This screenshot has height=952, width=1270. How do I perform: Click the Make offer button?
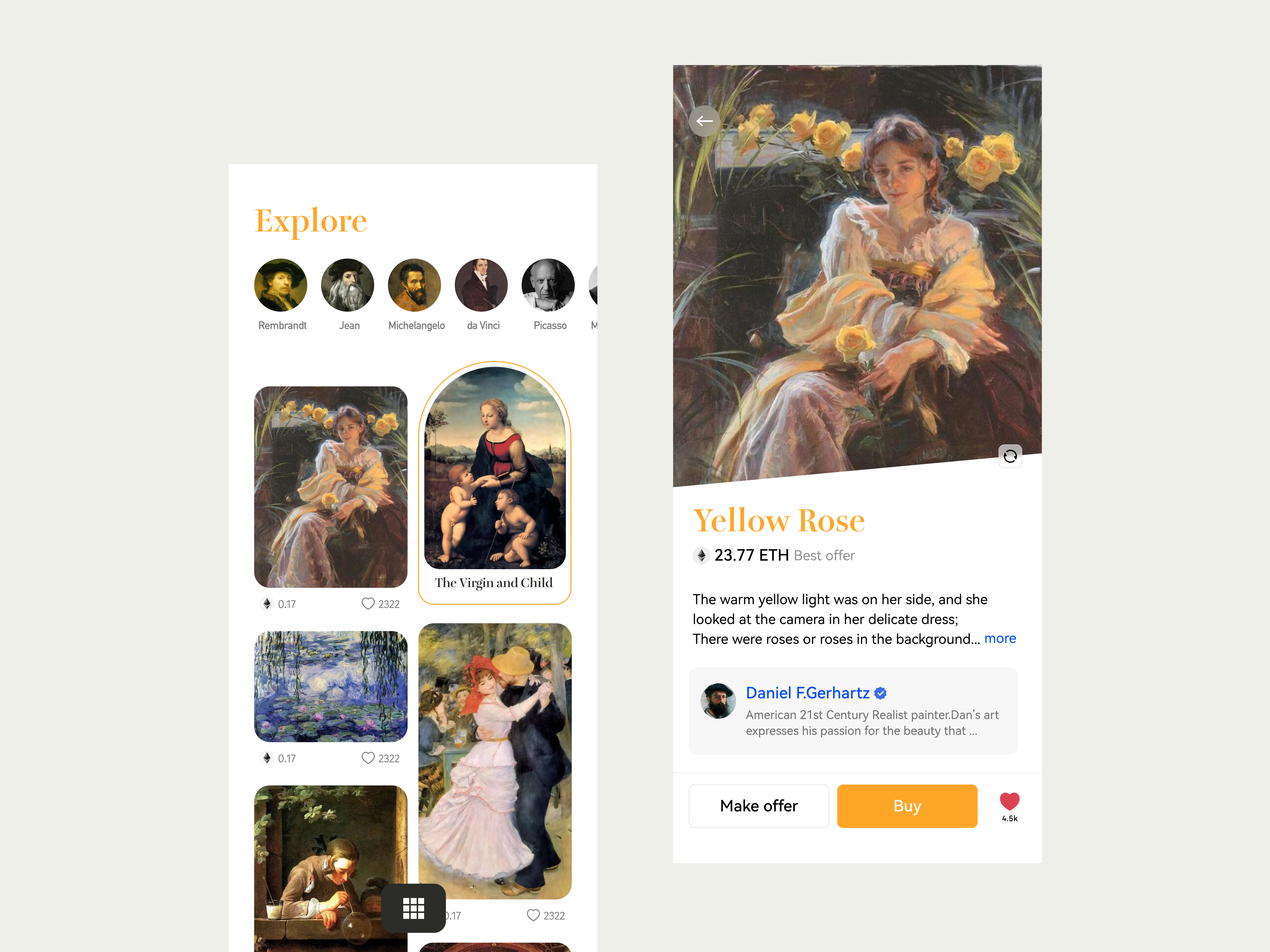[759, 806]
